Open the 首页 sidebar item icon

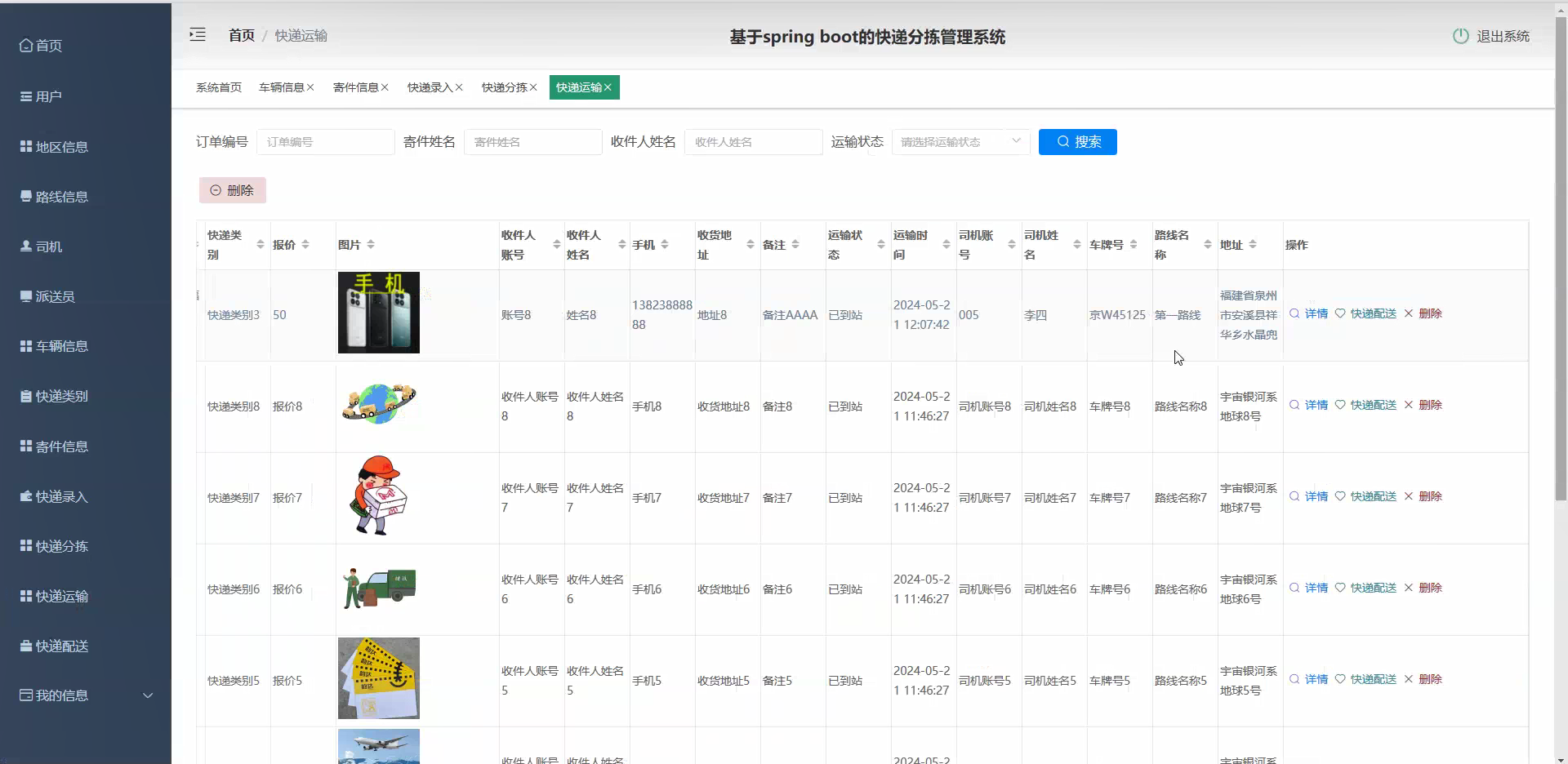(x=25, y=46)
